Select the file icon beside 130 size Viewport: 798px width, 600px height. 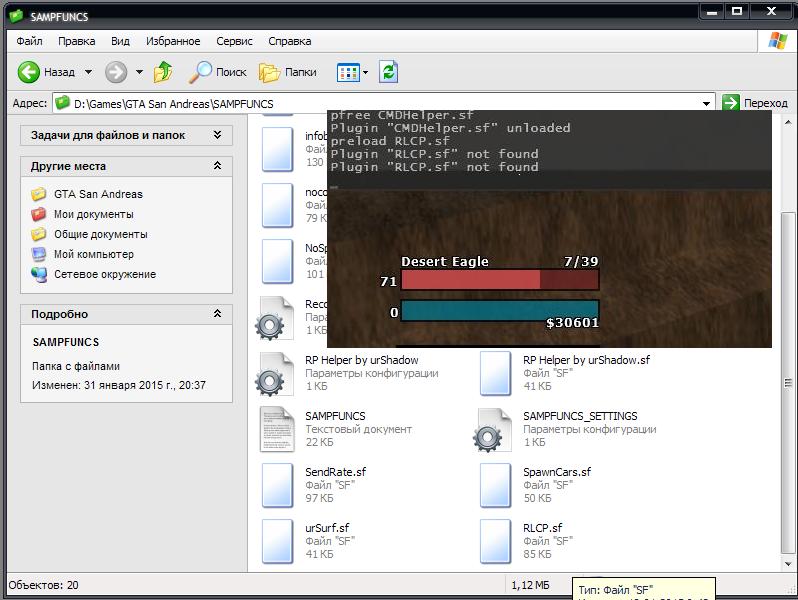[277, 149]
